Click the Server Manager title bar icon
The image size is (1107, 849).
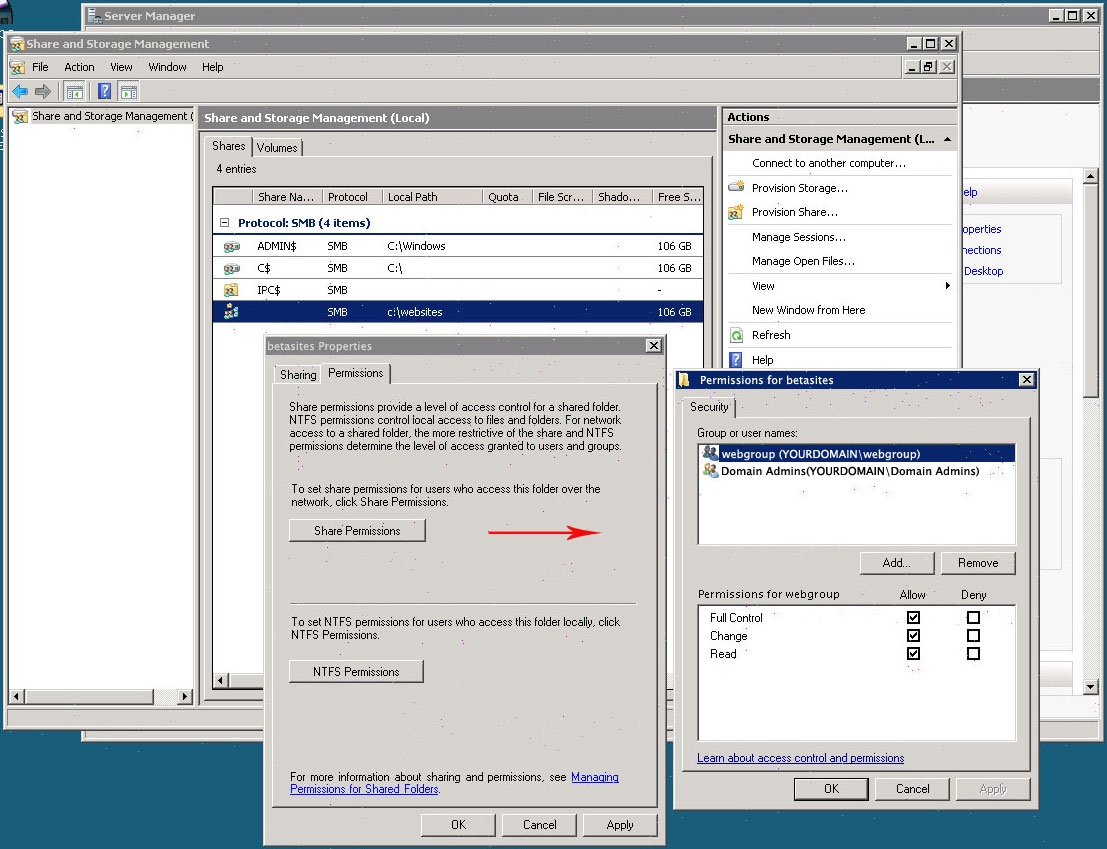click(95, 15)
